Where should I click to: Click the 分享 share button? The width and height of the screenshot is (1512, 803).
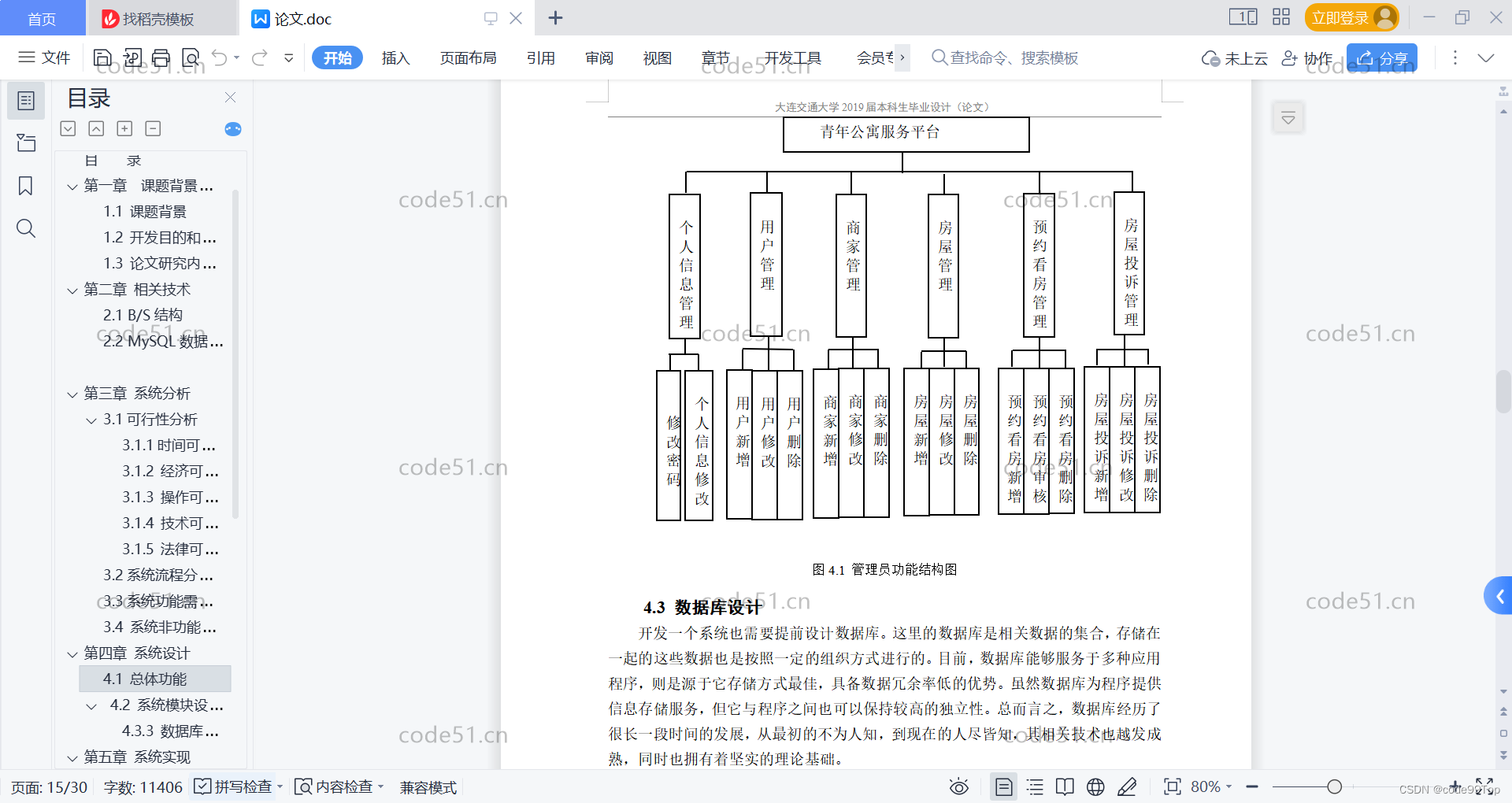coord(1382,58)
